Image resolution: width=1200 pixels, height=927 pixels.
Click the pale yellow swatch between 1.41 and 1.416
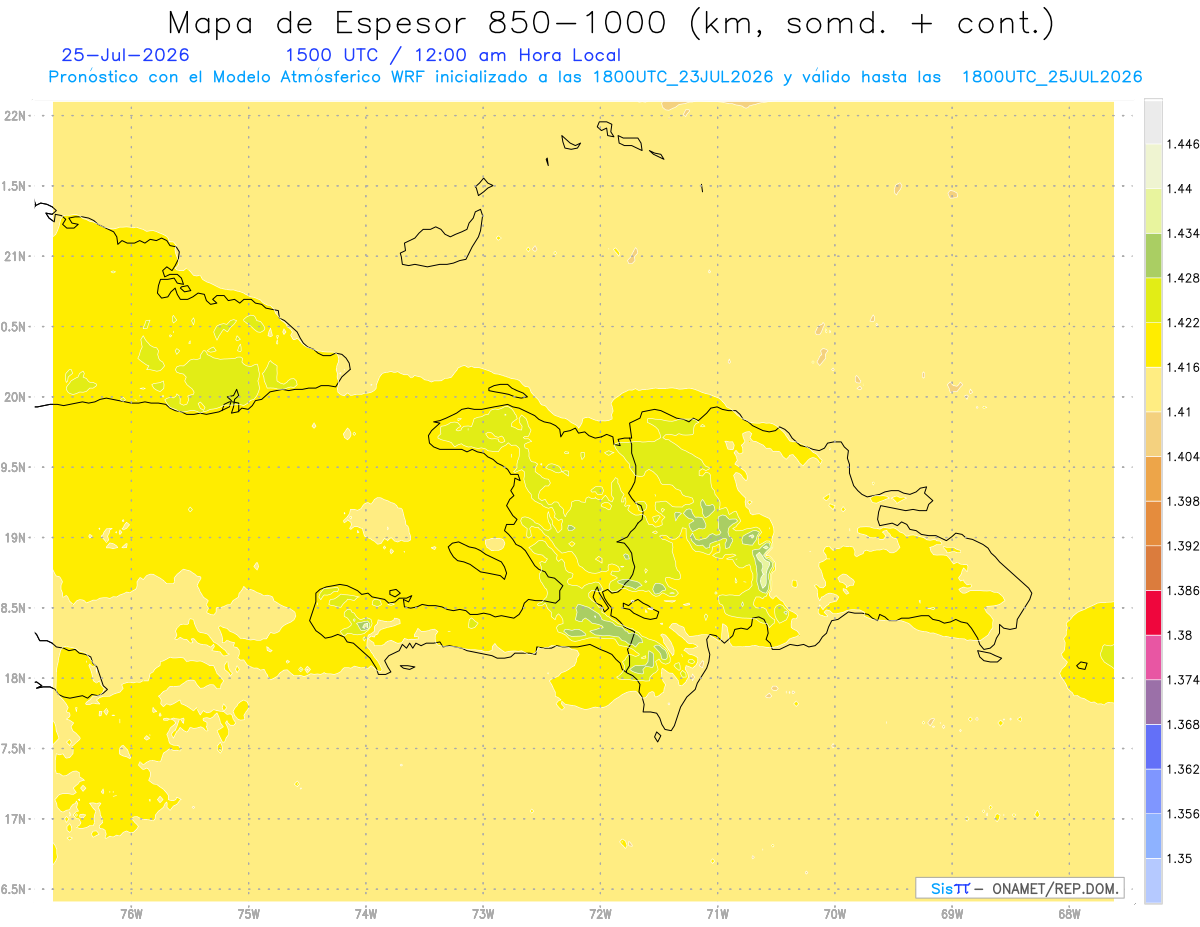coord(1153,389)
